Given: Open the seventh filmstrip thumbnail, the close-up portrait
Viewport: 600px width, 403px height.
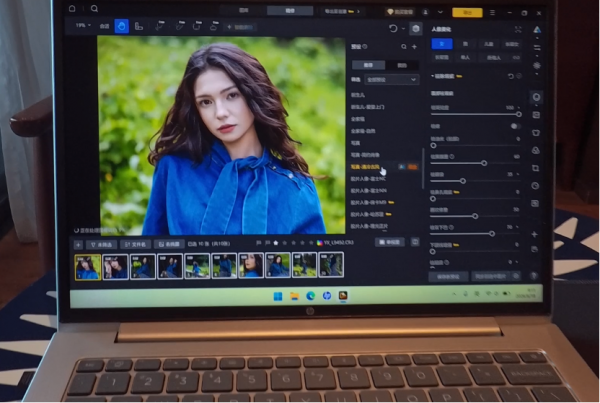Looking at the screenshot, I should click(251, 265).
